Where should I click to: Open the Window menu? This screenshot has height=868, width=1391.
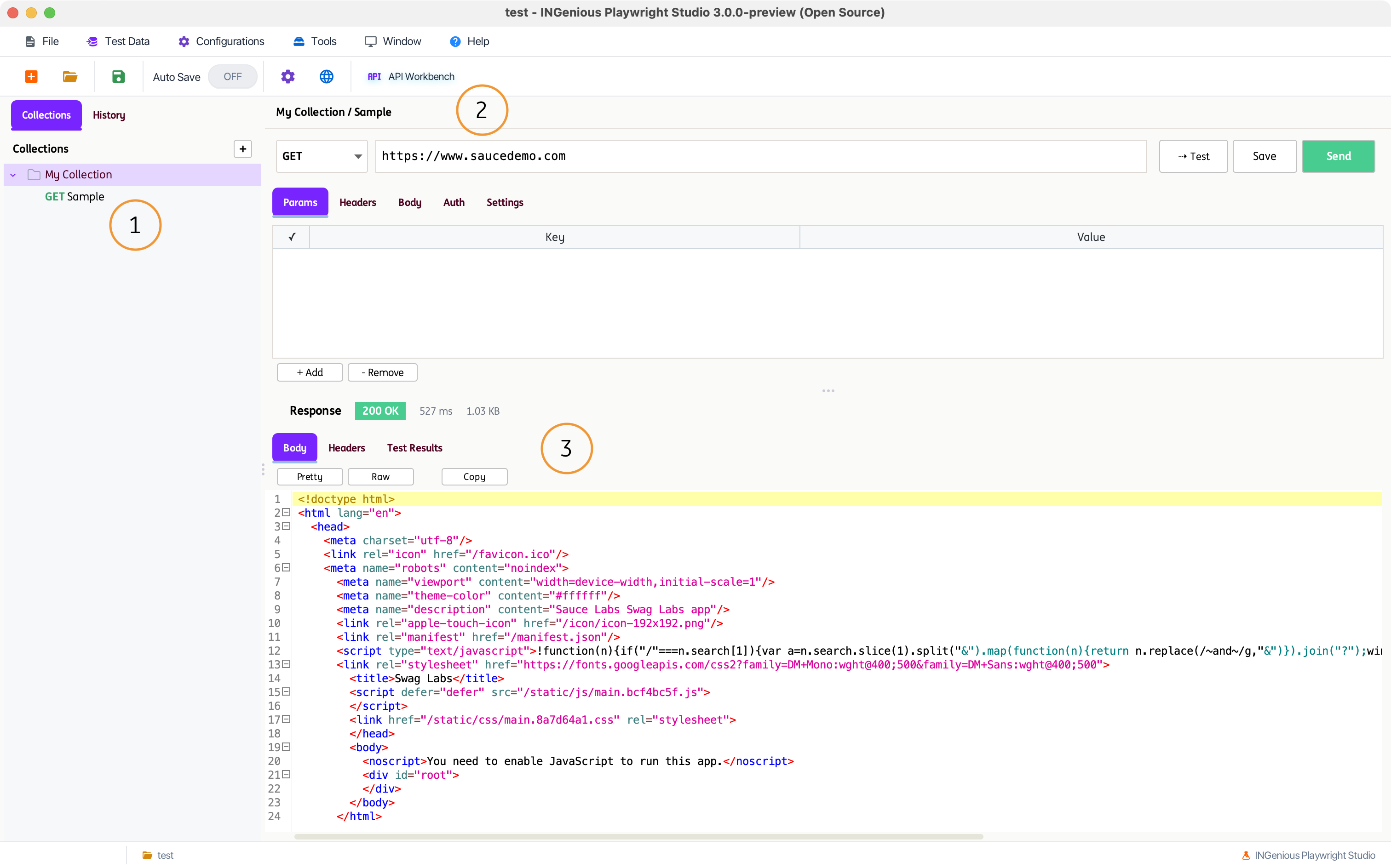(x=393, y=41)
